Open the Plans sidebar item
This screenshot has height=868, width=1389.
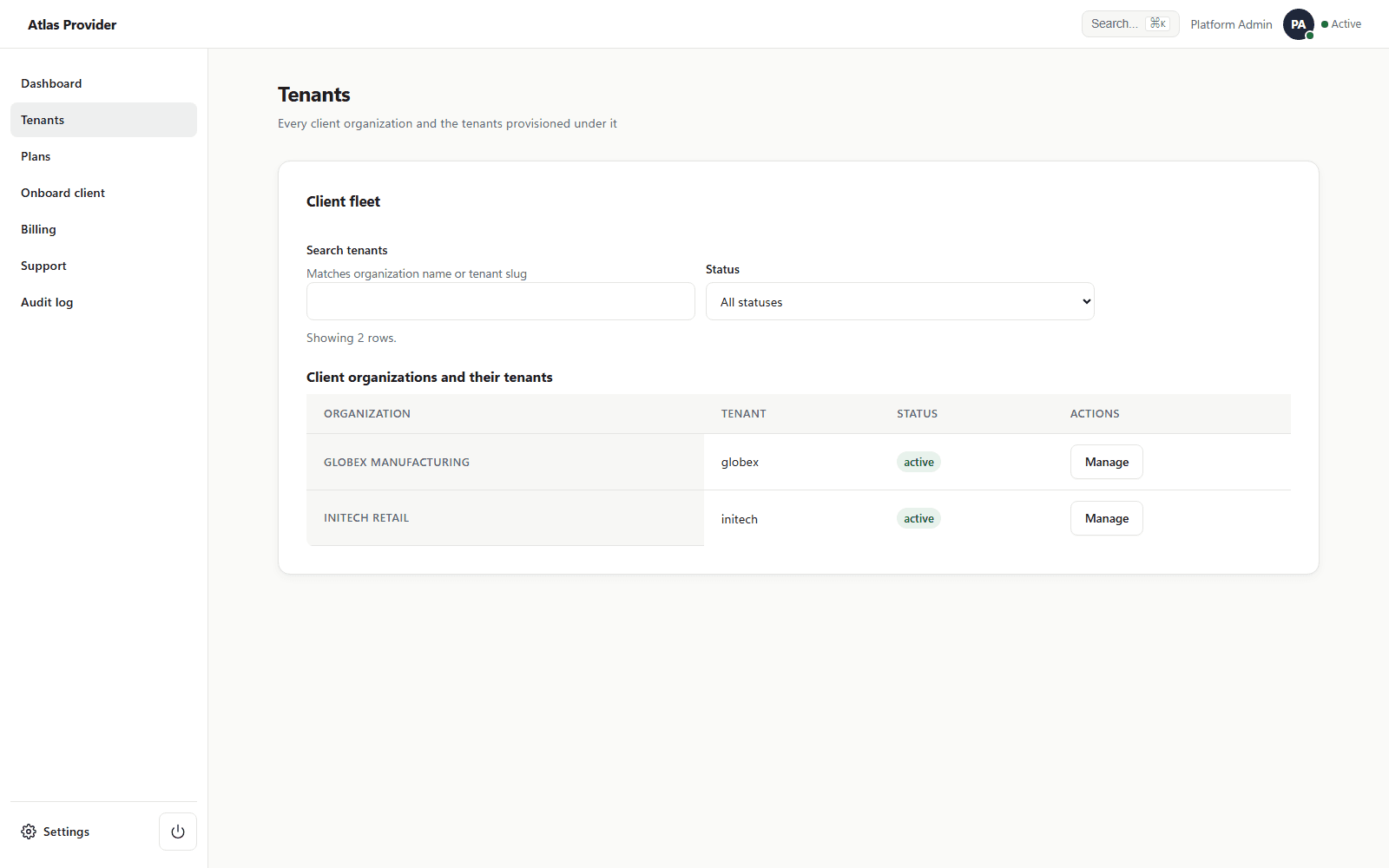[103, 156]
